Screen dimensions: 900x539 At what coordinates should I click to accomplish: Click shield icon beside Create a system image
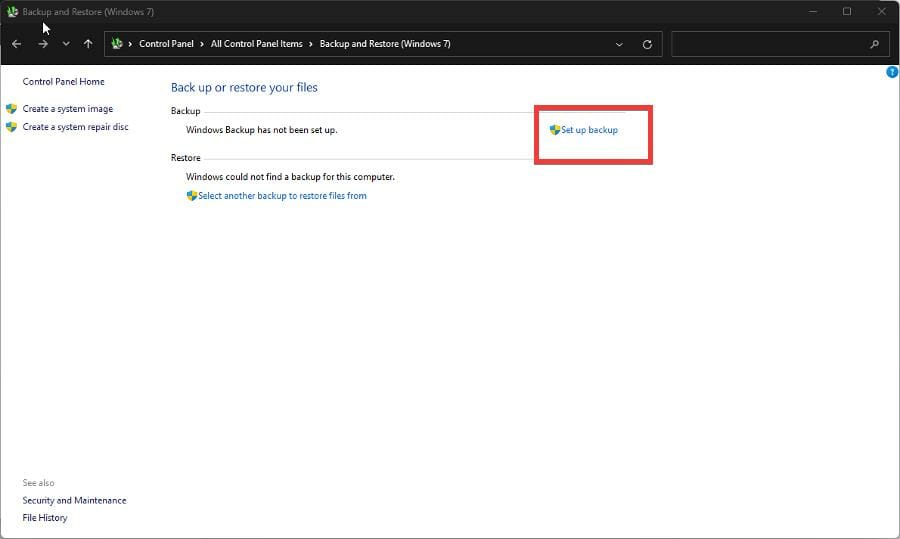point(11,108)
